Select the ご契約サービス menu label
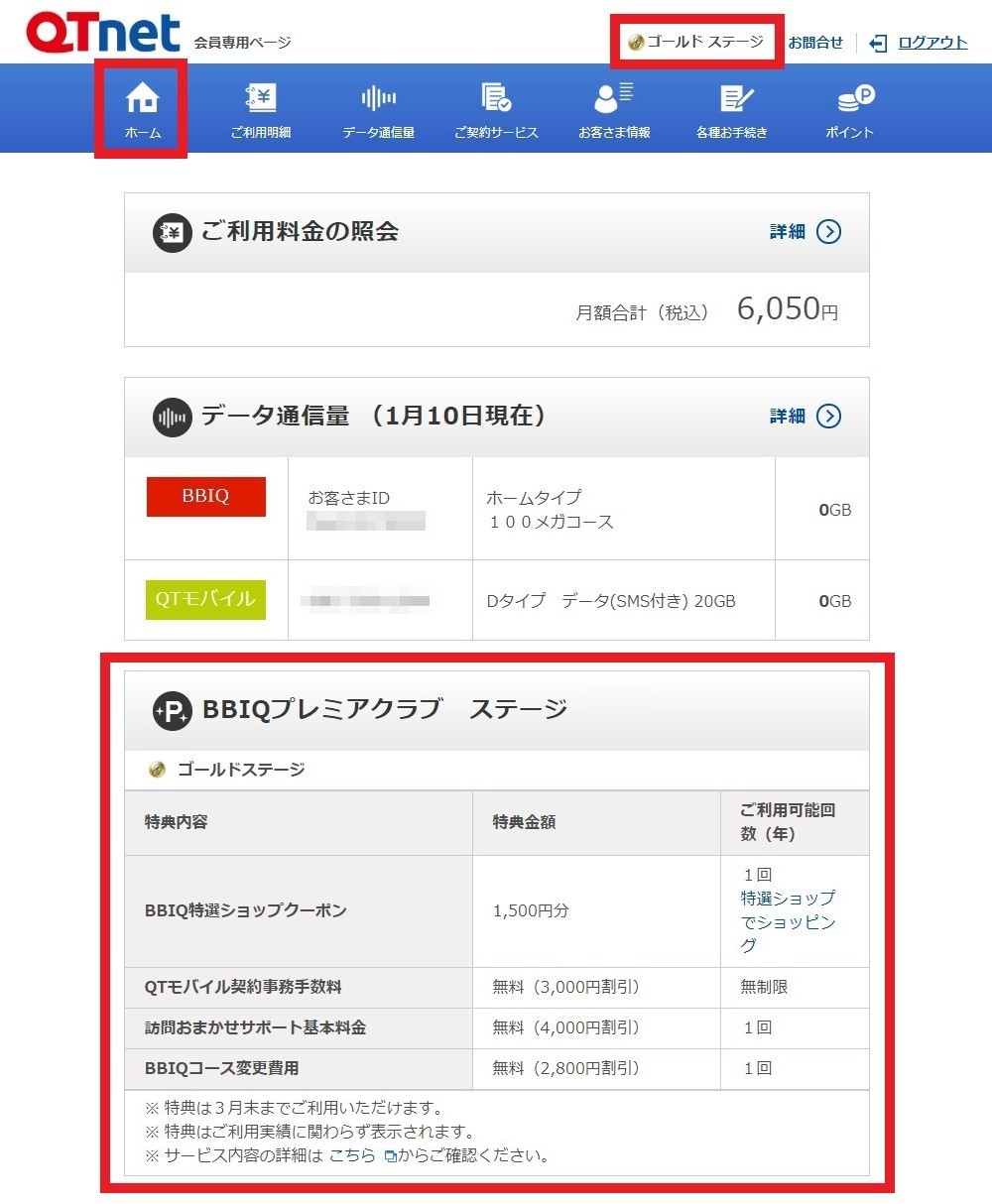Image resolution: width=992 pixels, height=1204 pixels. click(x=496, y=132)
